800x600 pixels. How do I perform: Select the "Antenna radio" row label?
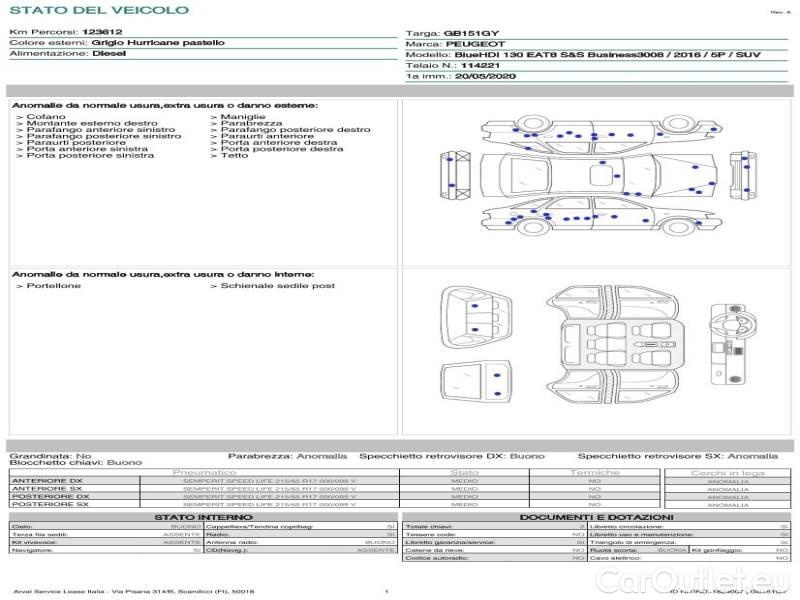coord(232,542)
